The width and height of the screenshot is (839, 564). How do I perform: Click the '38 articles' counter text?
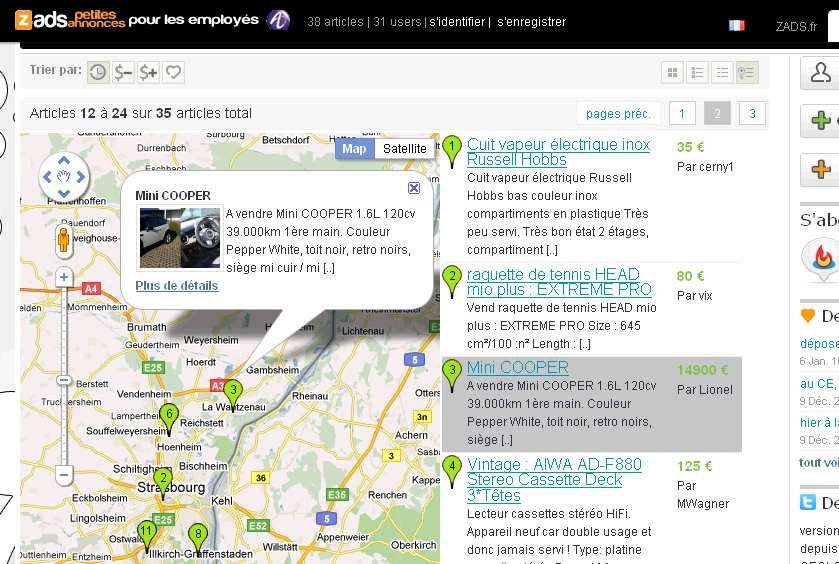click(335, 22)
